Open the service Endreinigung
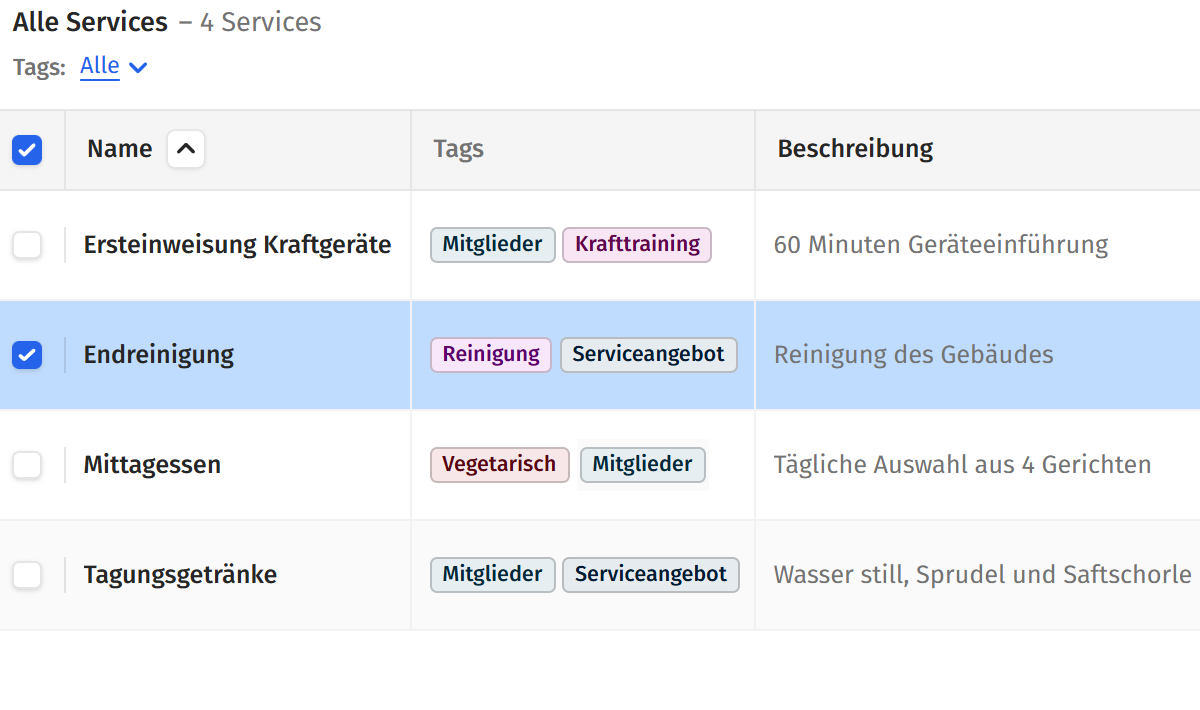This screenshot has height=710, width=1200. (x=158, y=354)
